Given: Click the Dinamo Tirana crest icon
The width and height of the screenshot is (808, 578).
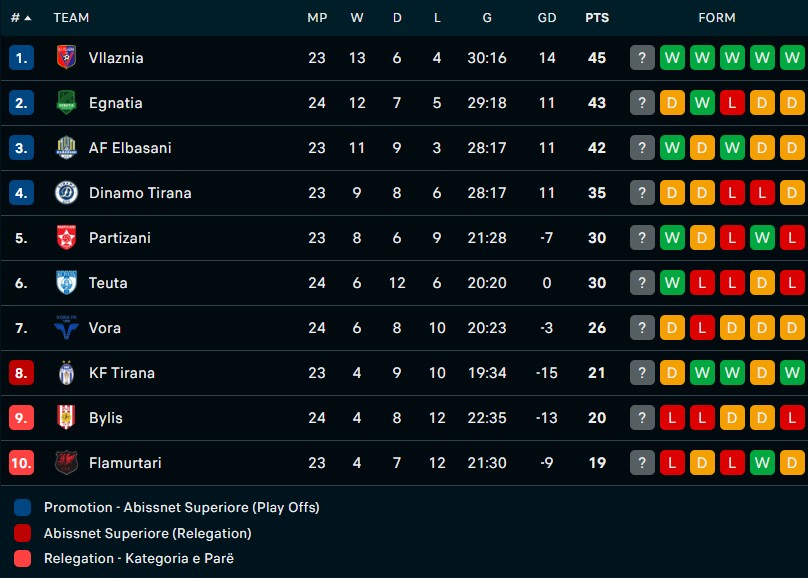Looking at the screenshot, I should click(x=66, y=193).
